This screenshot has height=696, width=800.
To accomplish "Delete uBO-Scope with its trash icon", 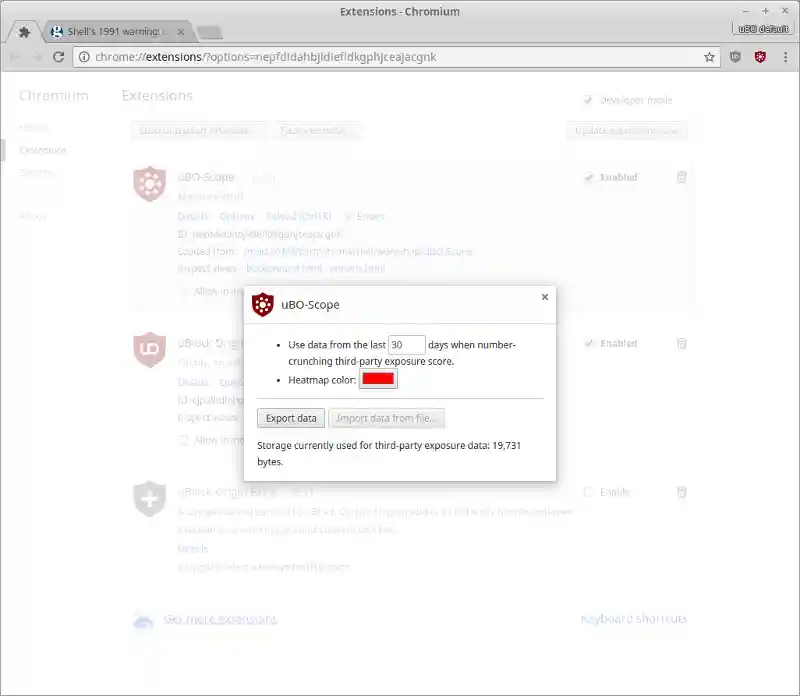I will pos(682,177).
